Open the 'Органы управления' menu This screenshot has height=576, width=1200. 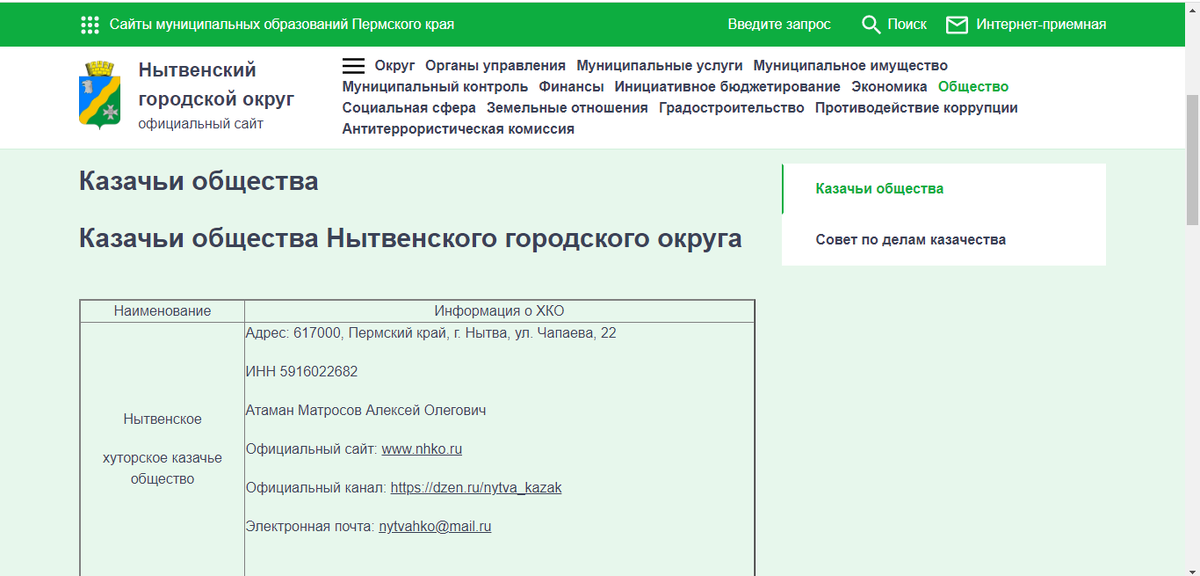pos(495,66)
